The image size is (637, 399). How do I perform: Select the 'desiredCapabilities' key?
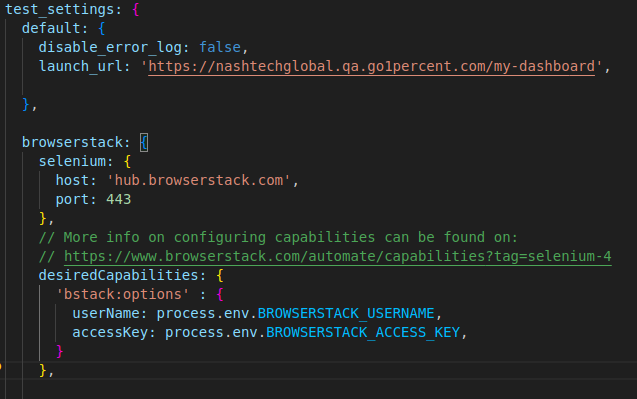click(119, 275)
